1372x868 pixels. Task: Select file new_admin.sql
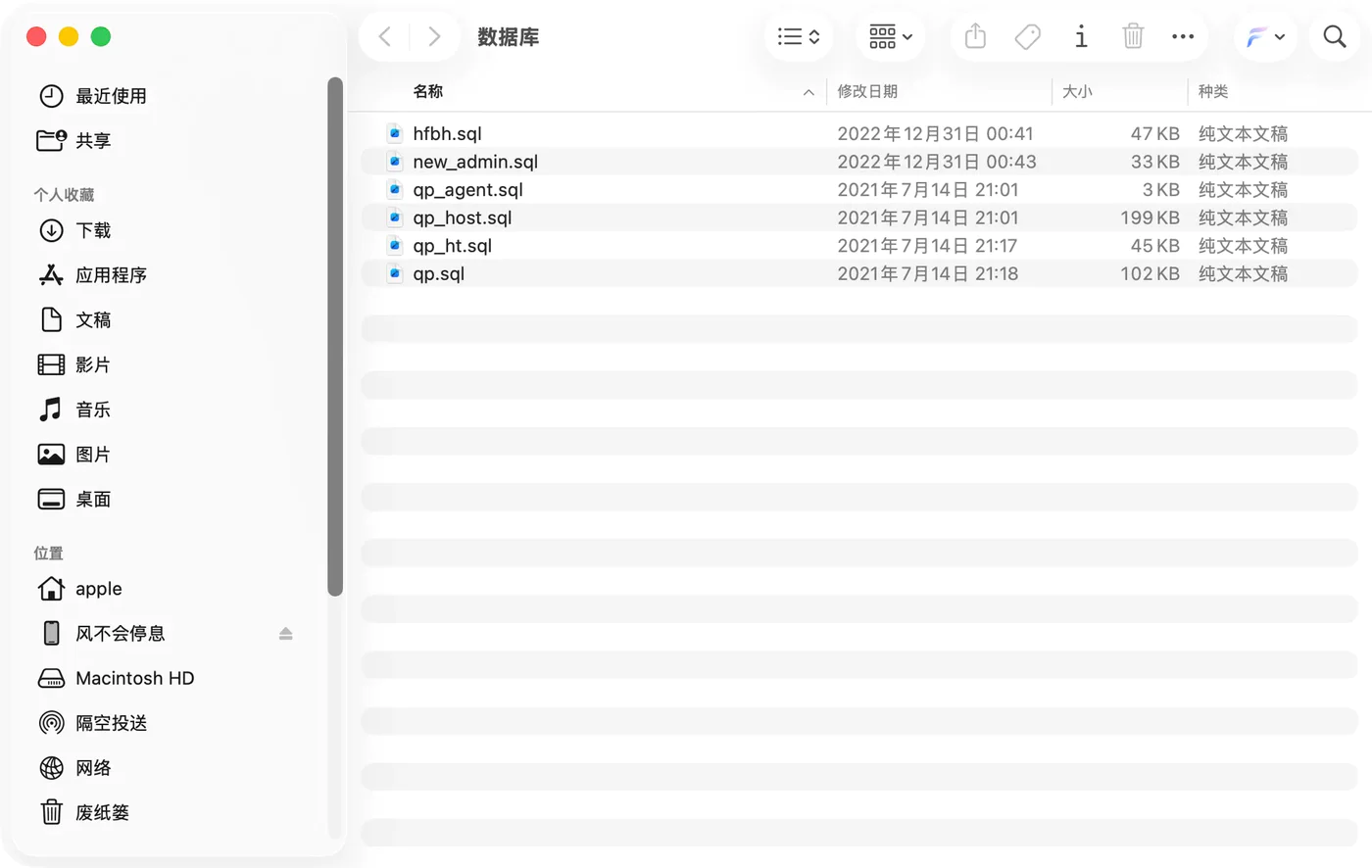pos(859,162)
